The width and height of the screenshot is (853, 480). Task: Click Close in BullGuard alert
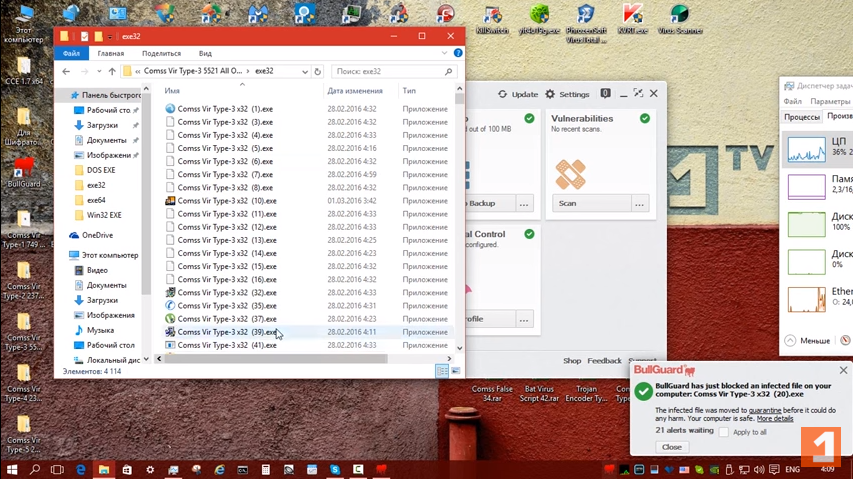click(672, 447)
